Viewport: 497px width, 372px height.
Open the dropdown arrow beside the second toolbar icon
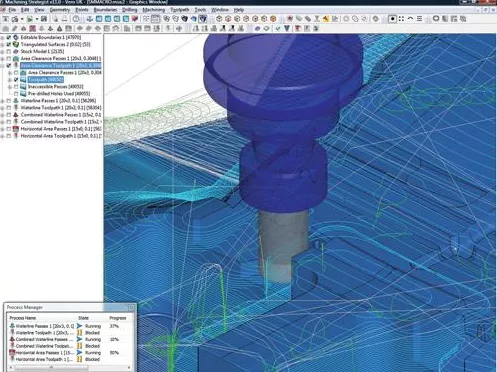(22, 19)
